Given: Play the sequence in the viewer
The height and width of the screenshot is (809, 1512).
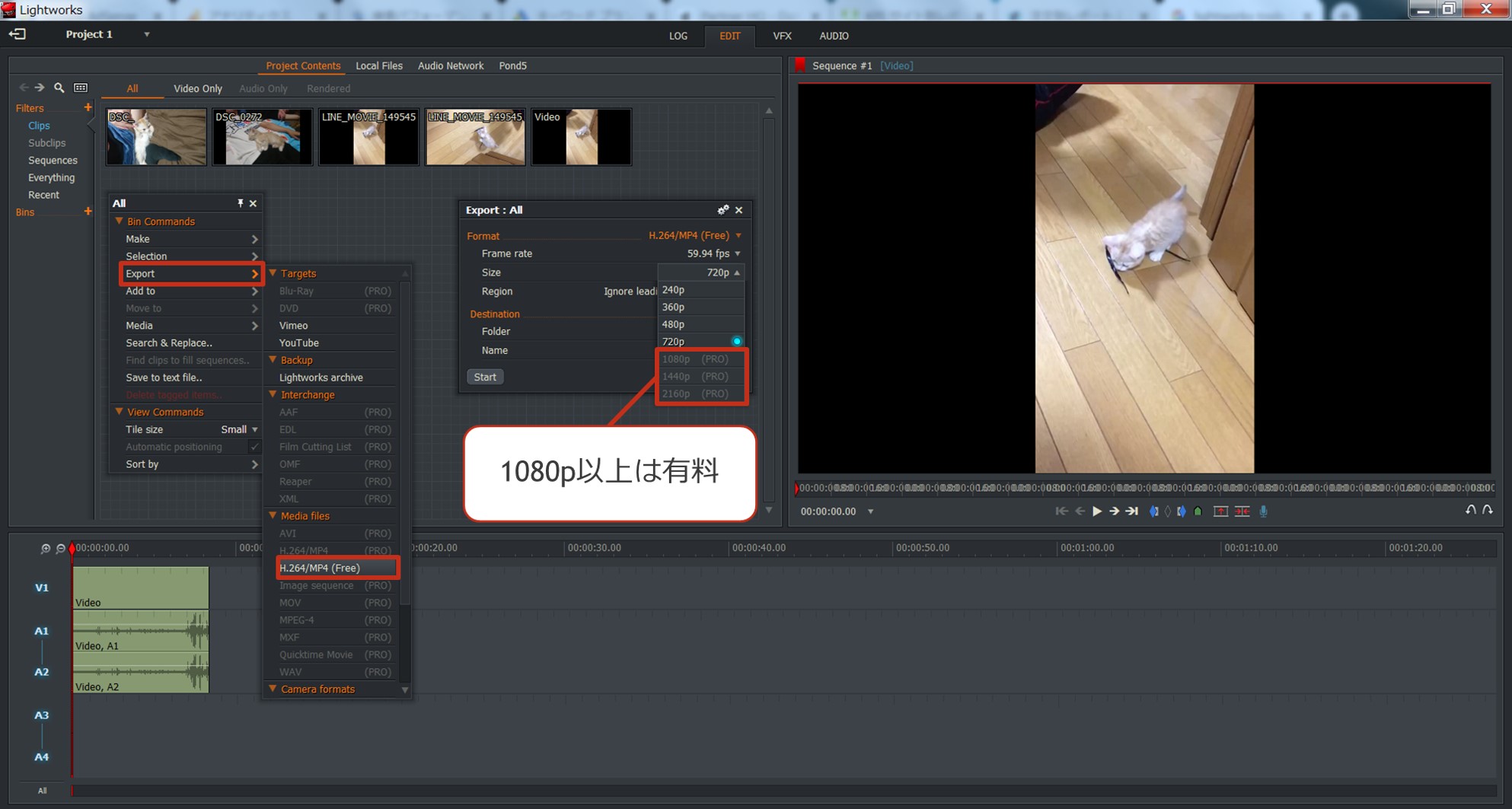Looking at the screenshot, I should click(1097, 511).
